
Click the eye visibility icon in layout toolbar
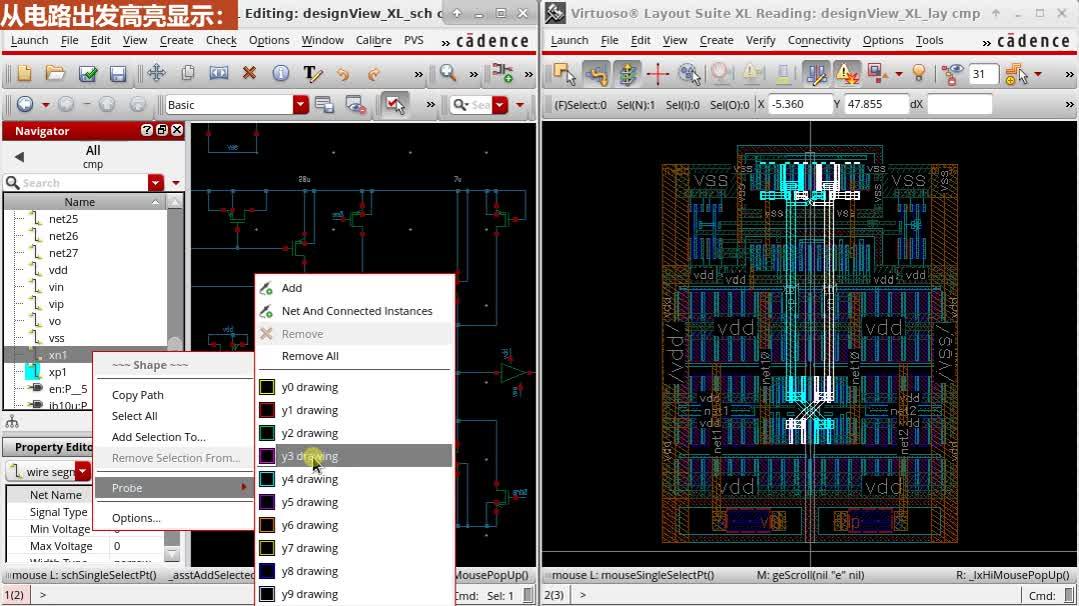(952, 74)
